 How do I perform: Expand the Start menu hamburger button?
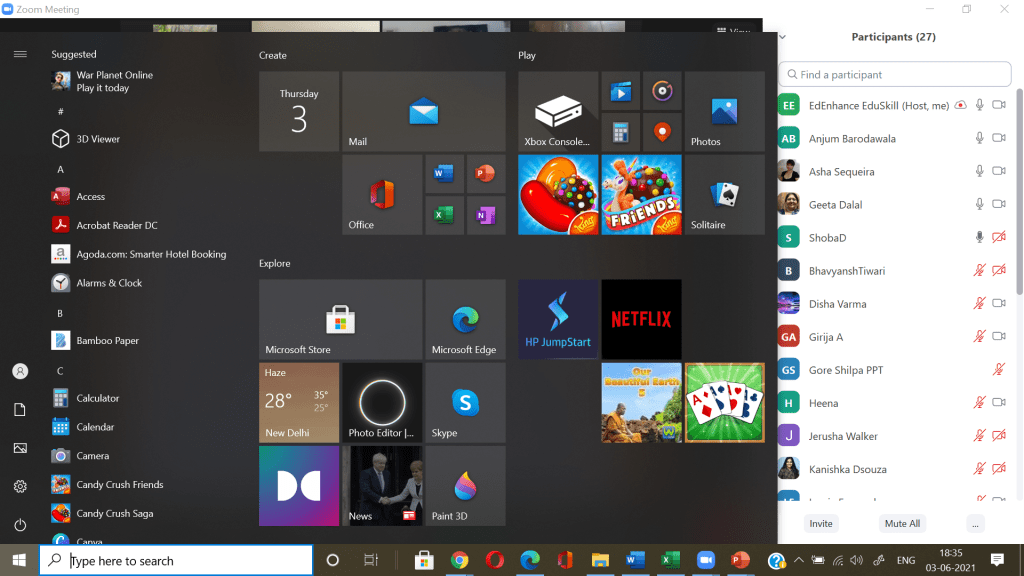tap(20, 54)
